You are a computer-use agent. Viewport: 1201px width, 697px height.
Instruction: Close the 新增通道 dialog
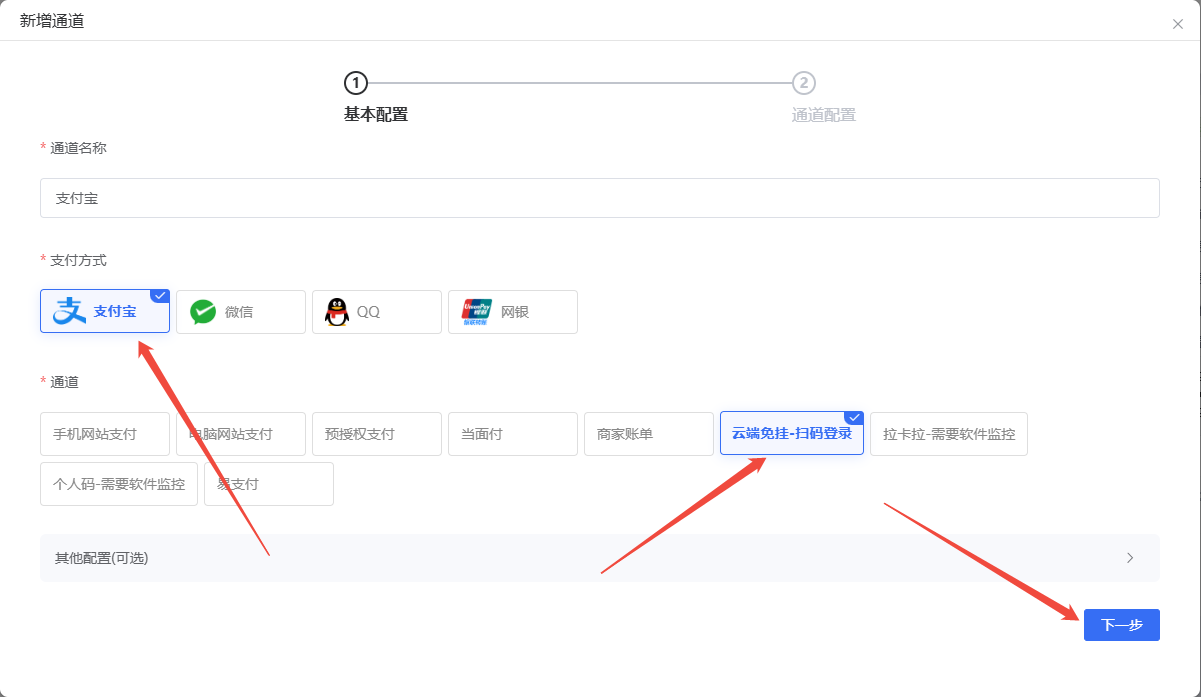pos(1177,24)
